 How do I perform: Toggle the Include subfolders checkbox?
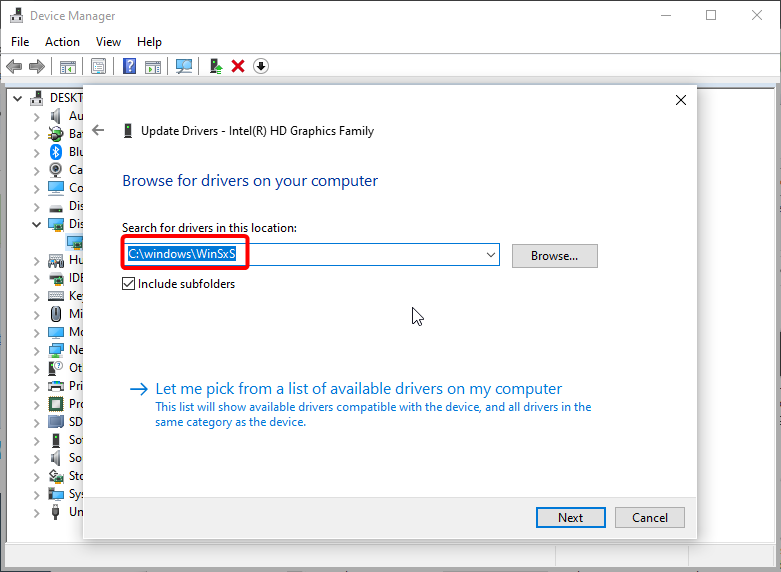(x=129, y=284)
